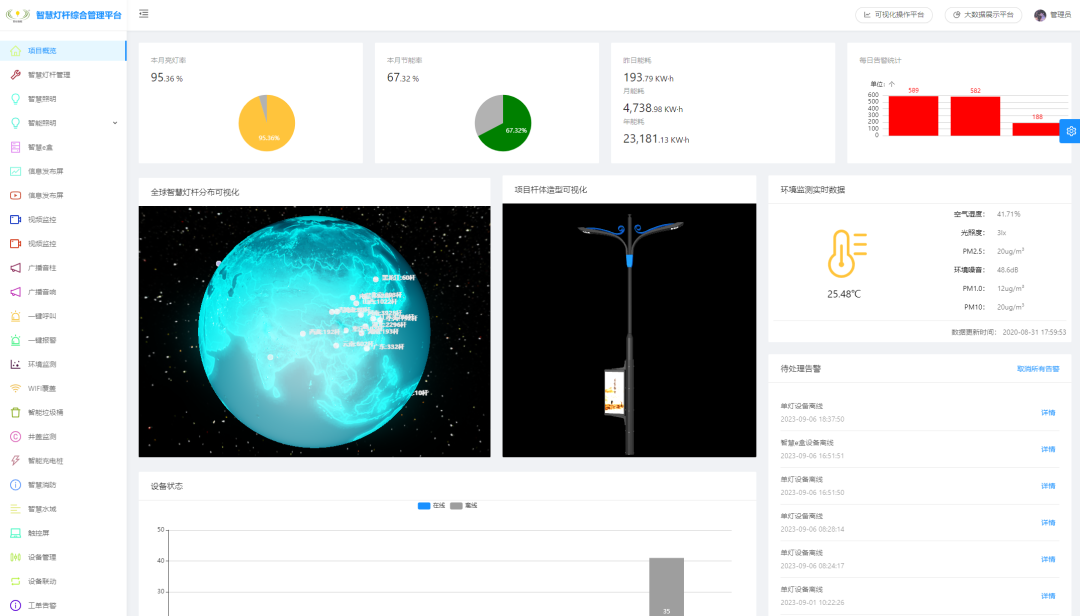The width and height of the screenshot is (1080, 616).
Task: Click the 193.79 KW·h daily value
Action: coord(648,78)
